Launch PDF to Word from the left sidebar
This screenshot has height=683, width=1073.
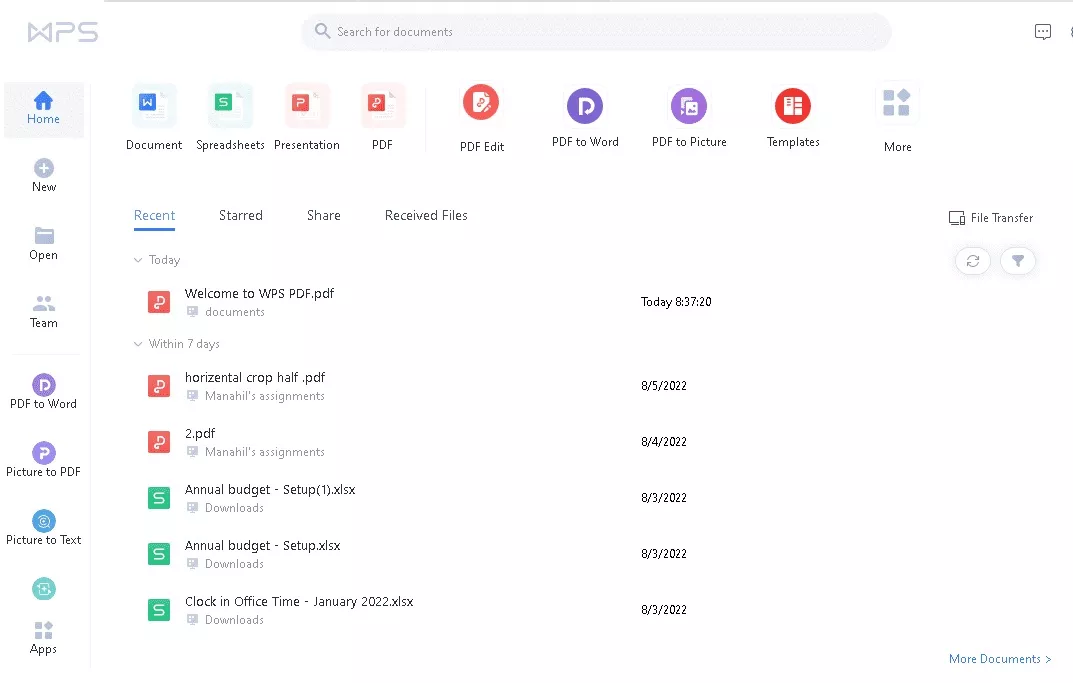43,392
